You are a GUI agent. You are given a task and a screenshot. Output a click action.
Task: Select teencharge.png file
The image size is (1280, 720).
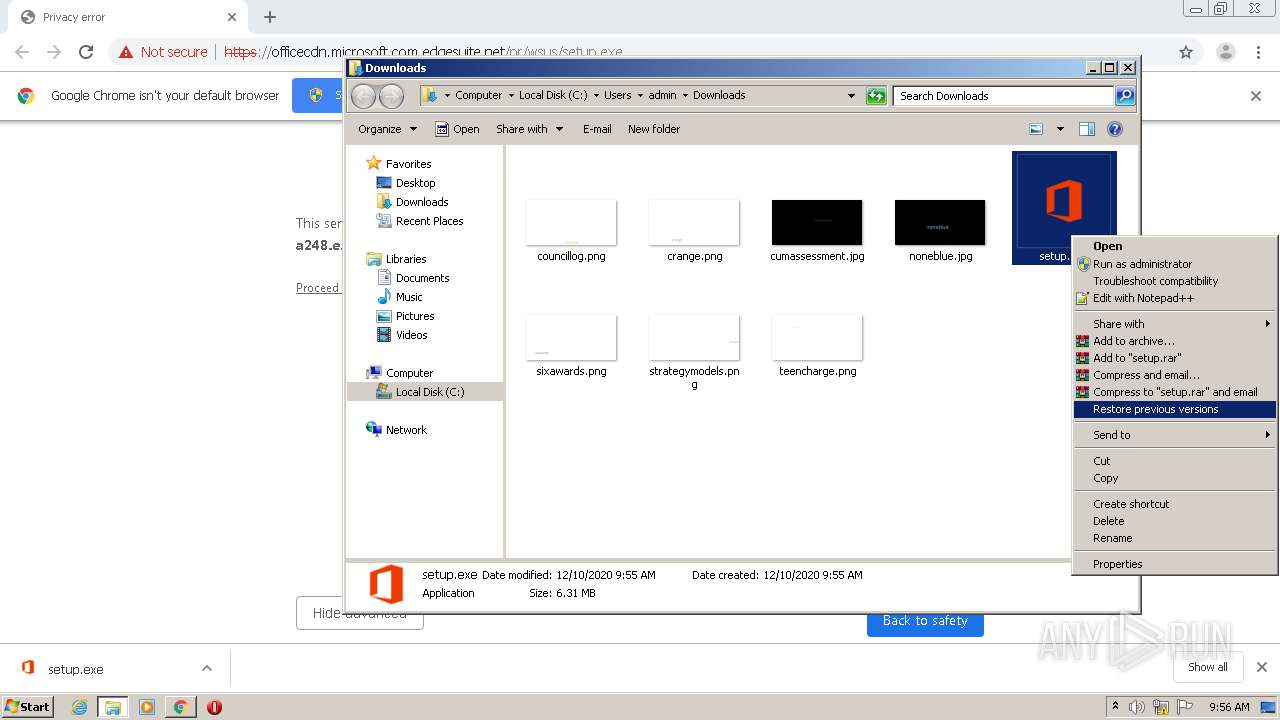[x=817, y=346]
